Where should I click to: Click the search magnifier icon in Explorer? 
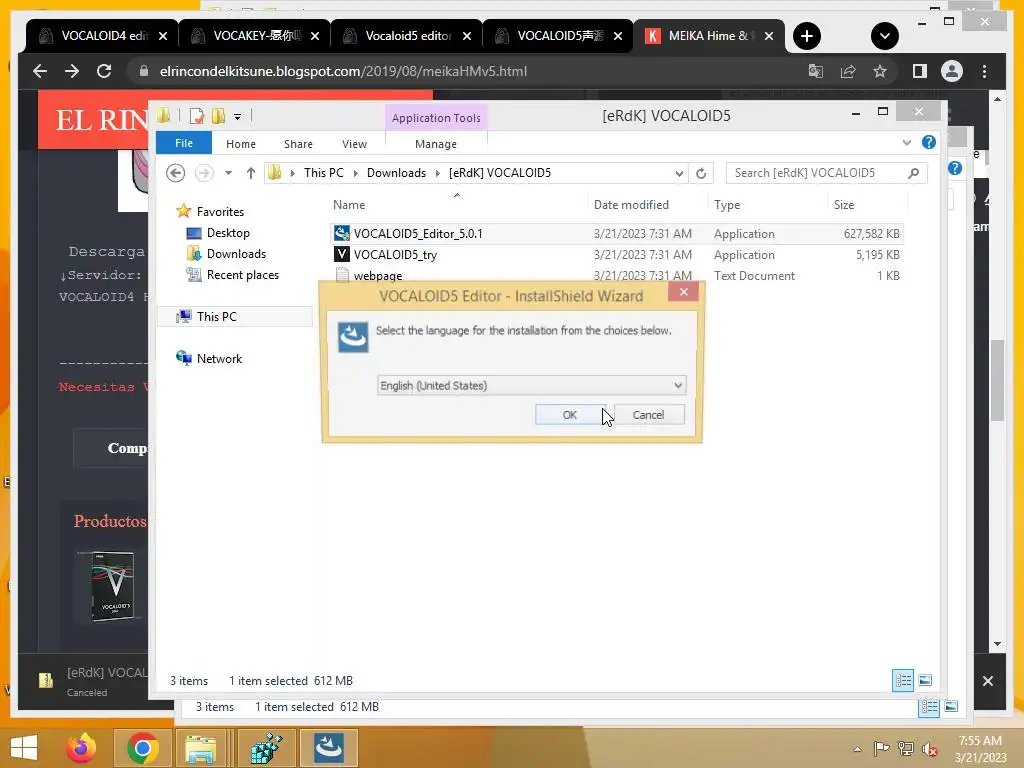click(x=914, y=173)
